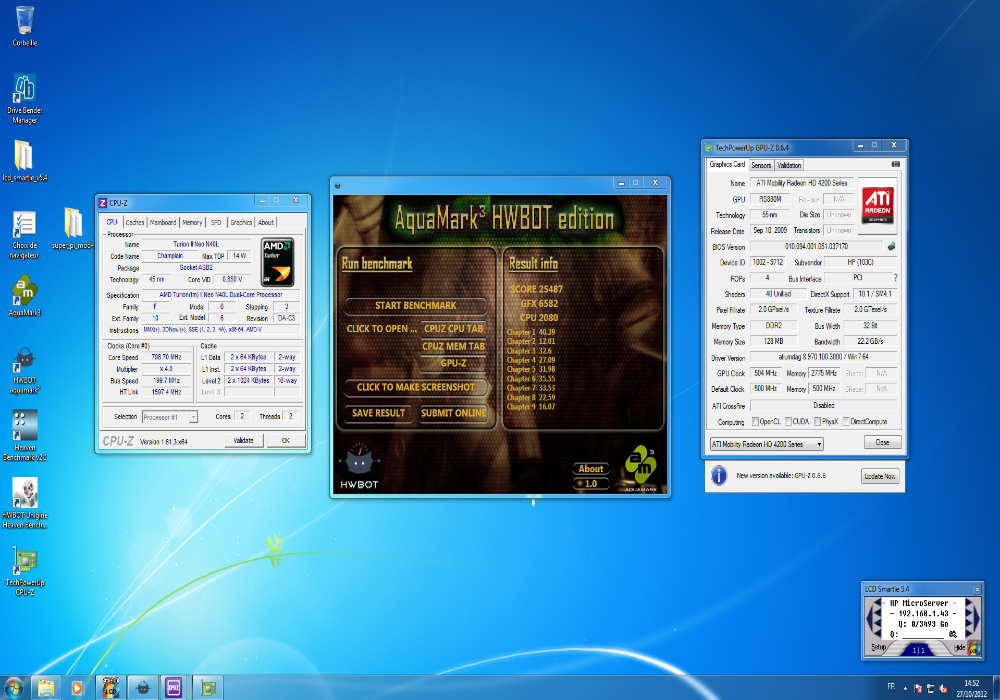Open SPD tab in CPU-Z
Viewport: 1000px width, 700px height.
pos(216,222)
